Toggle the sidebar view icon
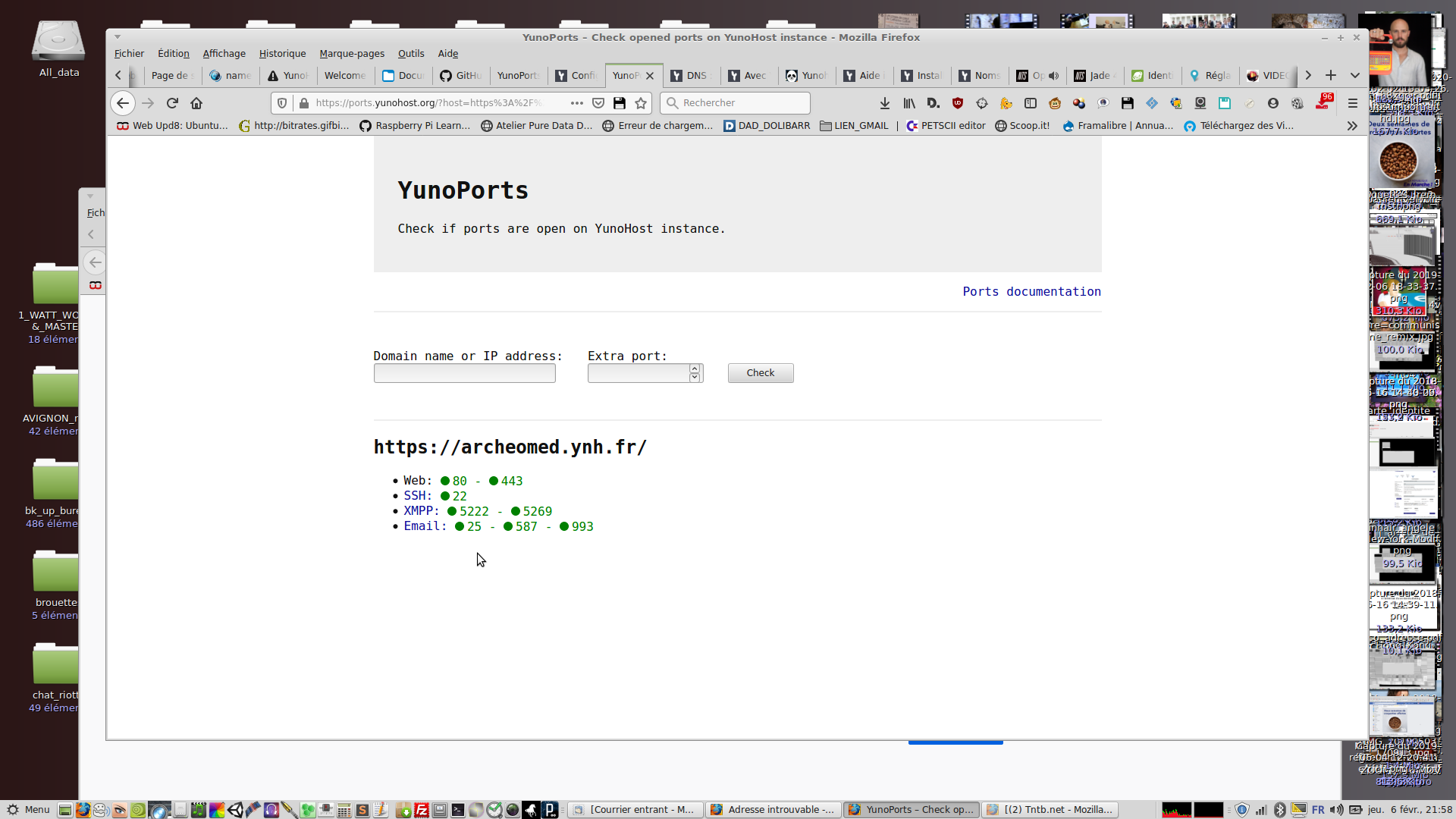The height and width of the screenshot is (819, 1456). [1030, 103]
